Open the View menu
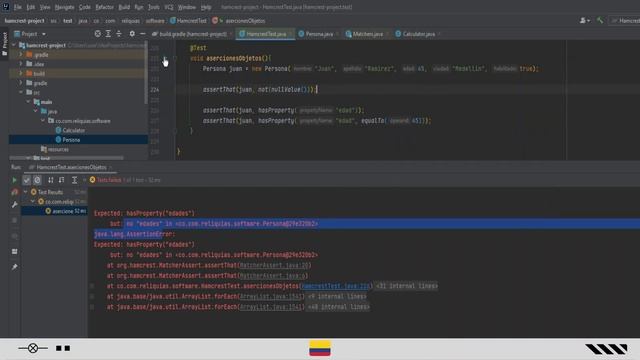Image resolution: width=640 pixels, height=360 pixels. [45, 7]
